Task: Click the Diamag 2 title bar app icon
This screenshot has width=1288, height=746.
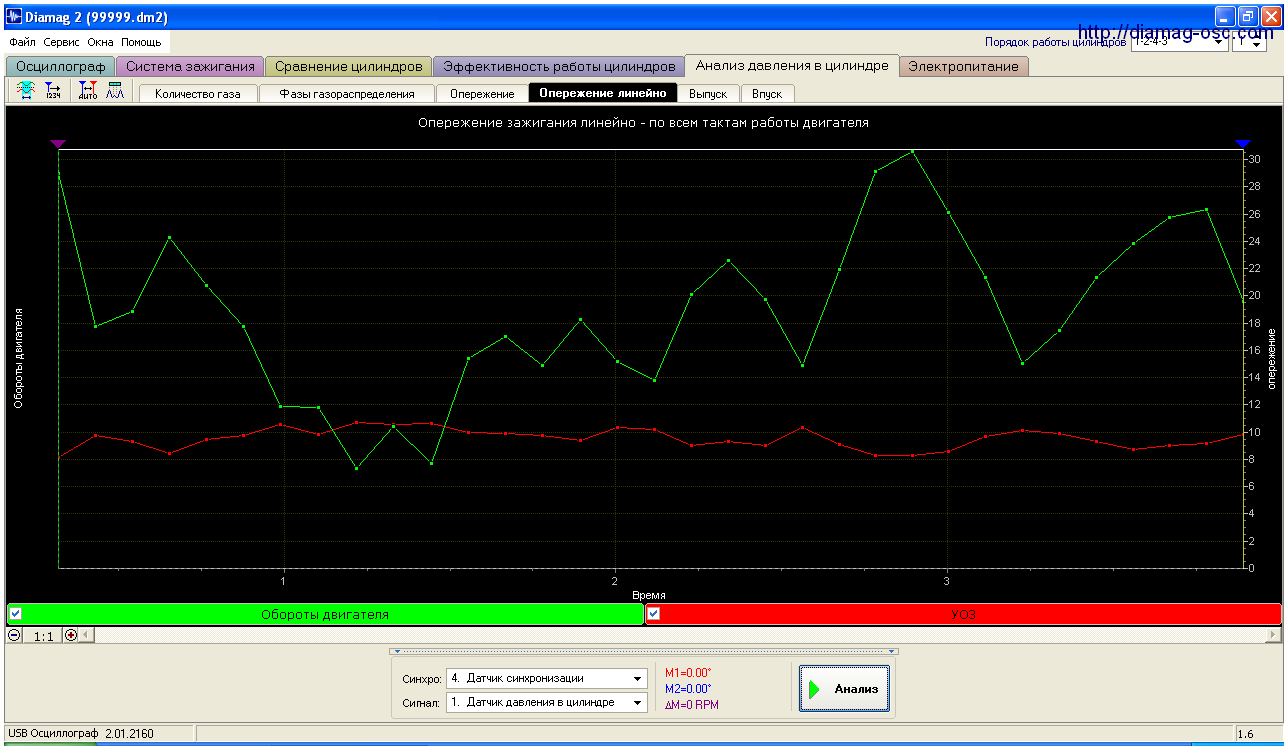Action: (x=15, y=16)
